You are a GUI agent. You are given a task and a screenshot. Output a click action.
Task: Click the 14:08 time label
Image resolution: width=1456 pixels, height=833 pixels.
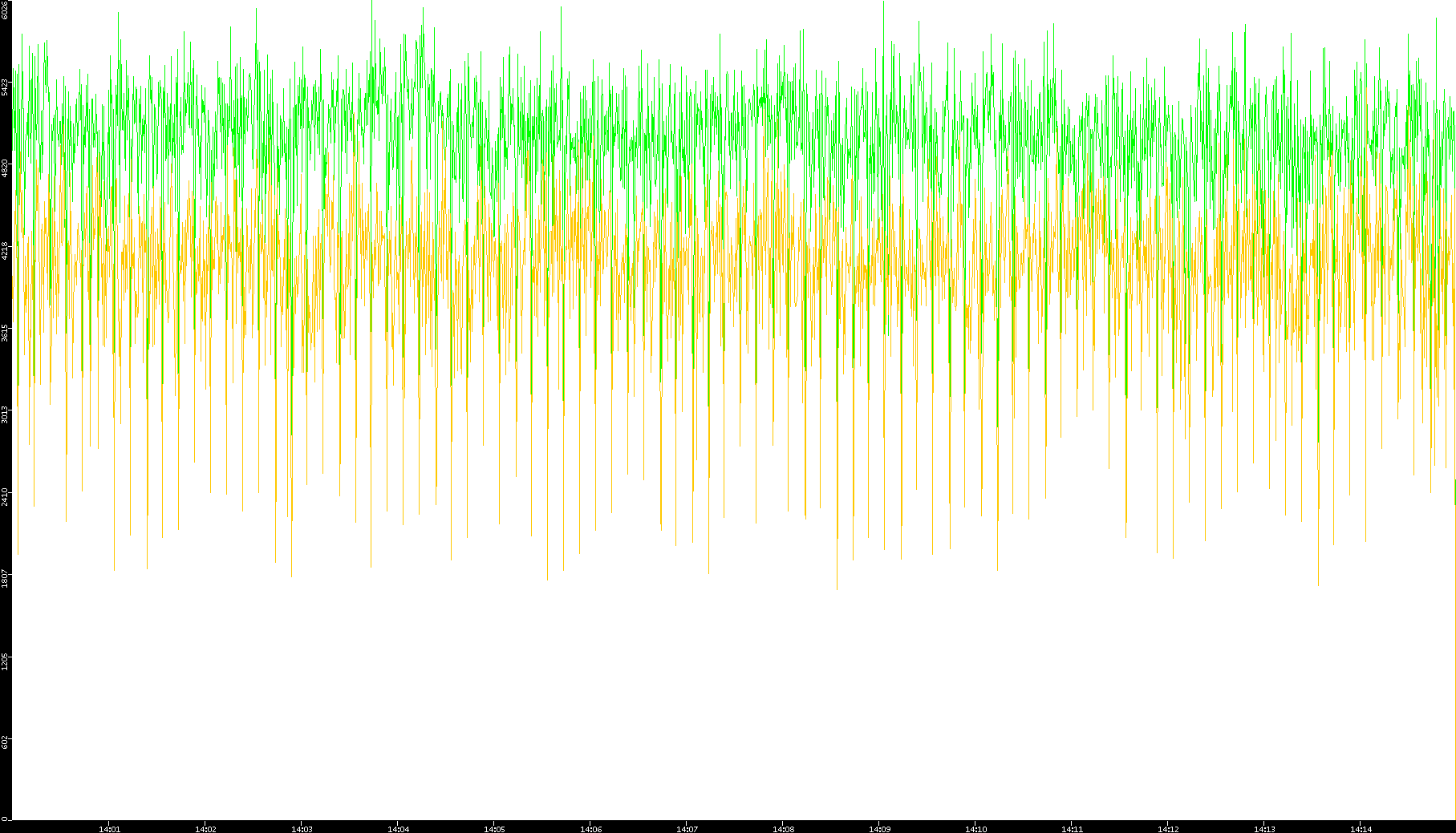[783, 829]
